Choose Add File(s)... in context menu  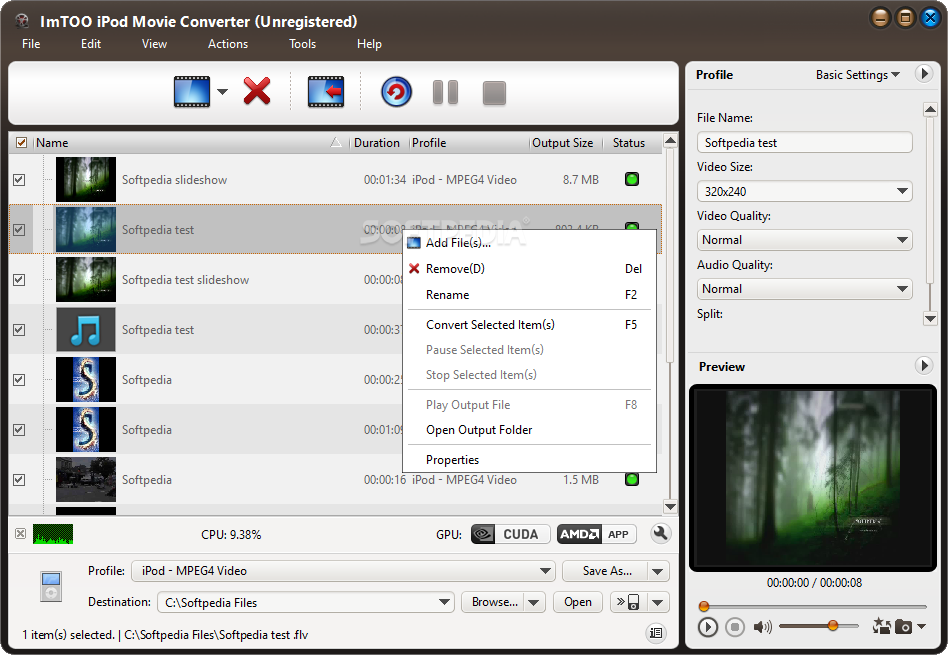pos(529,243)
